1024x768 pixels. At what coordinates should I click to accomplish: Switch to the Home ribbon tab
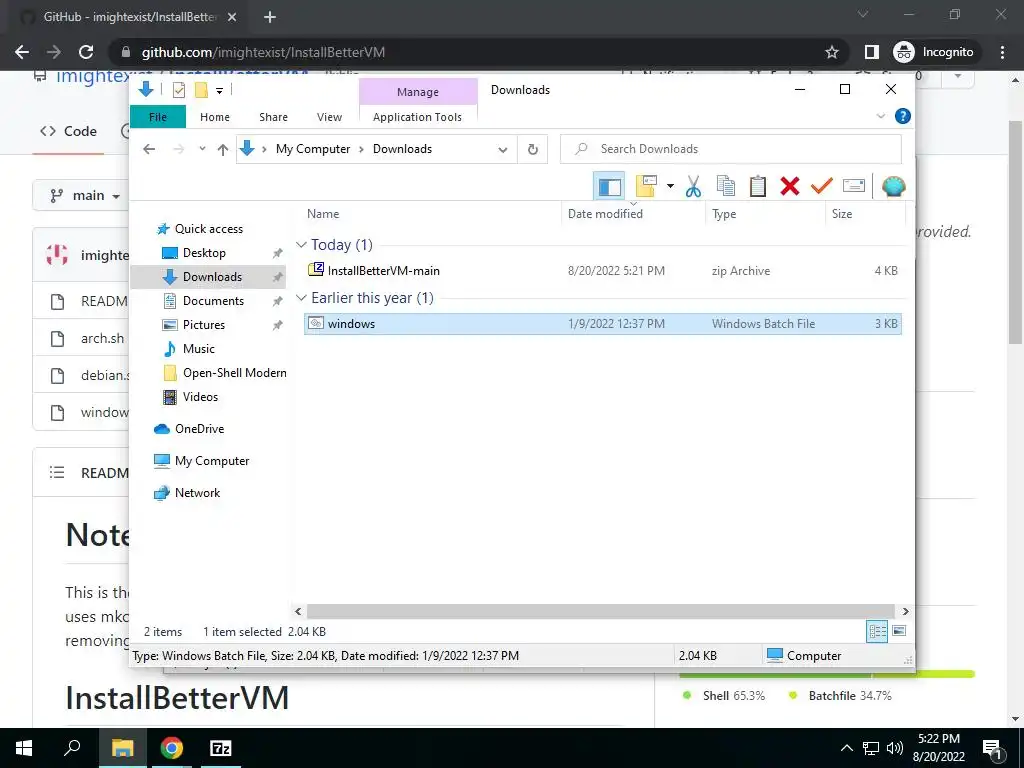click(215, 117)
